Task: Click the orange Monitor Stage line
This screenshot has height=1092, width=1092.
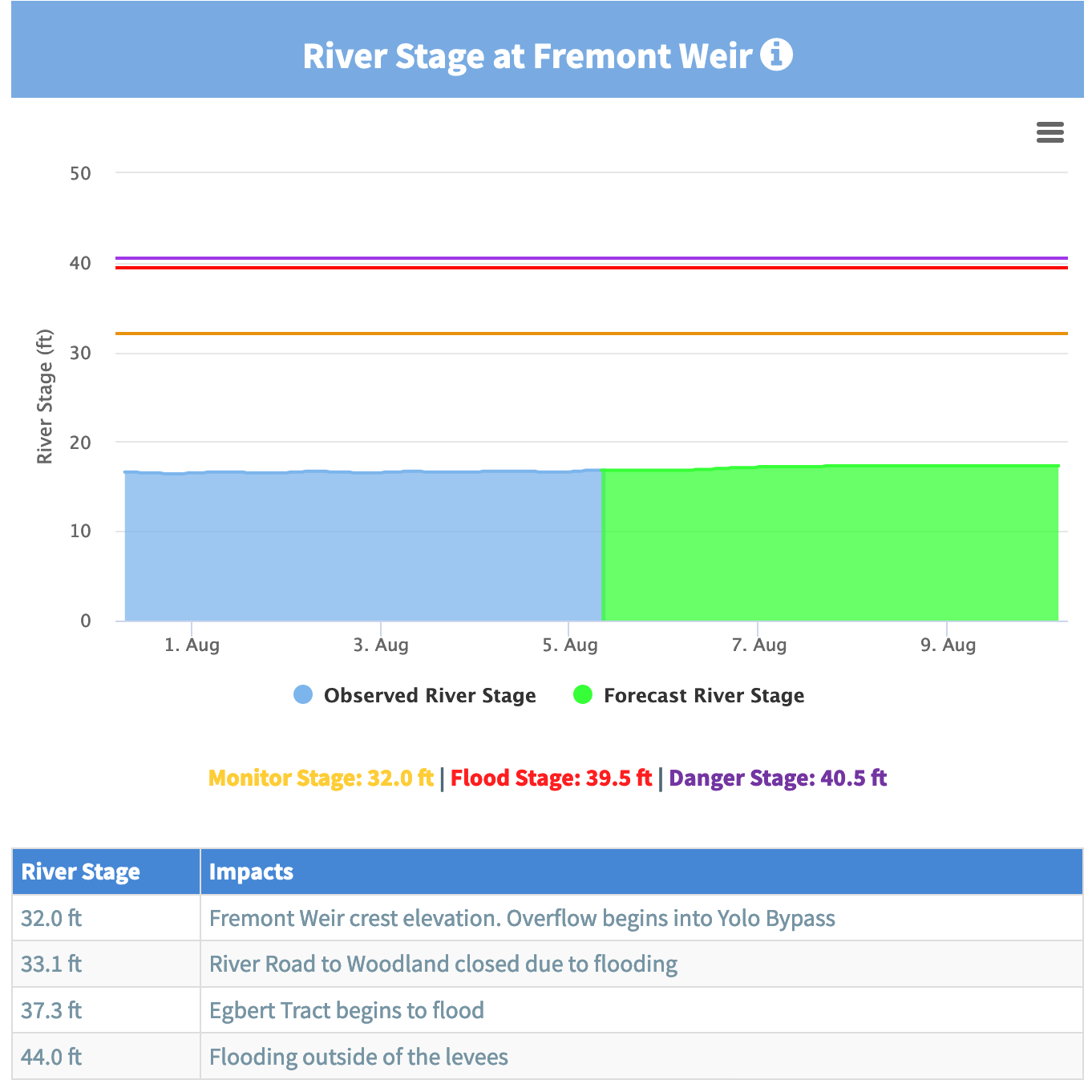Action: click(x=592, y=333)
